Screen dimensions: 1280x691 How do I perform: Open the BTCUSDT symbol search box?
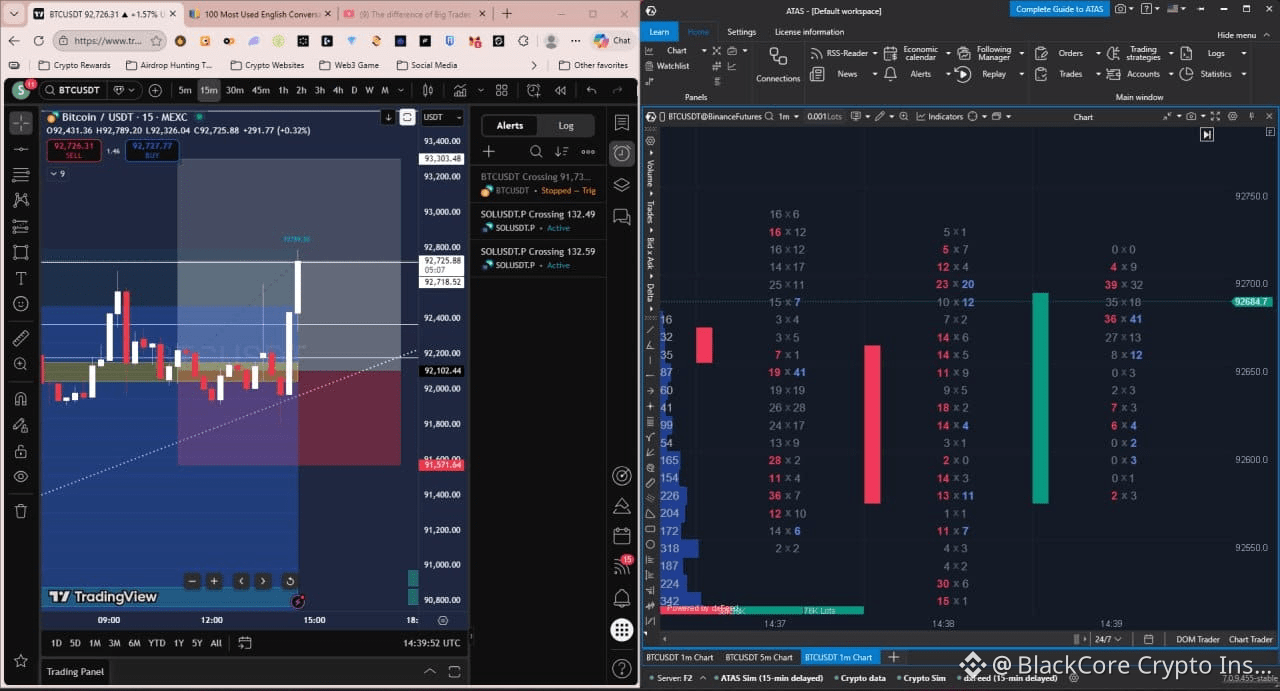click(73, 90)
